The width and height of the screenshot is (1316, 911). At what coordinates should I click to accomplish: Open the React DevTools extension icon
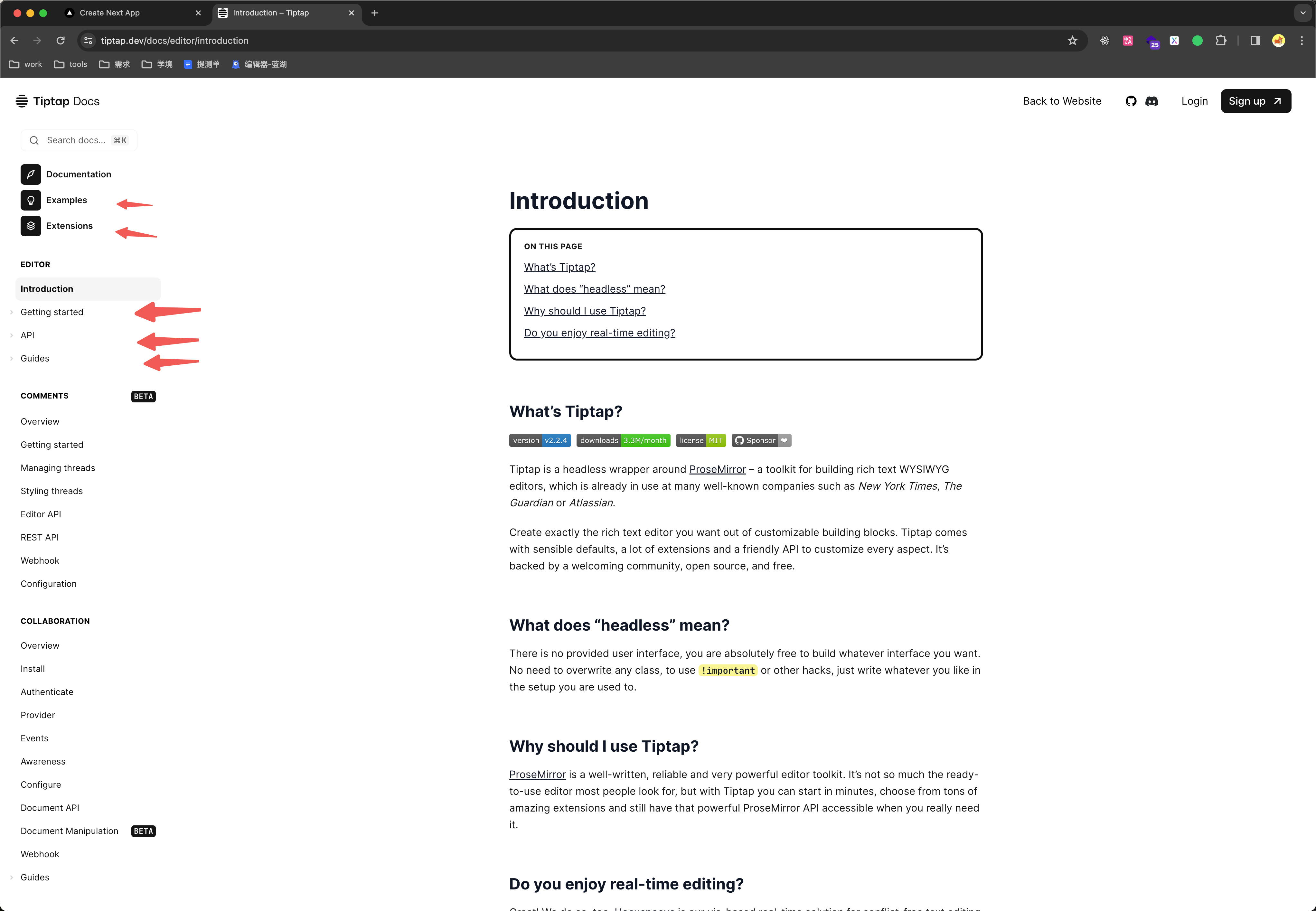point(1105,41)
